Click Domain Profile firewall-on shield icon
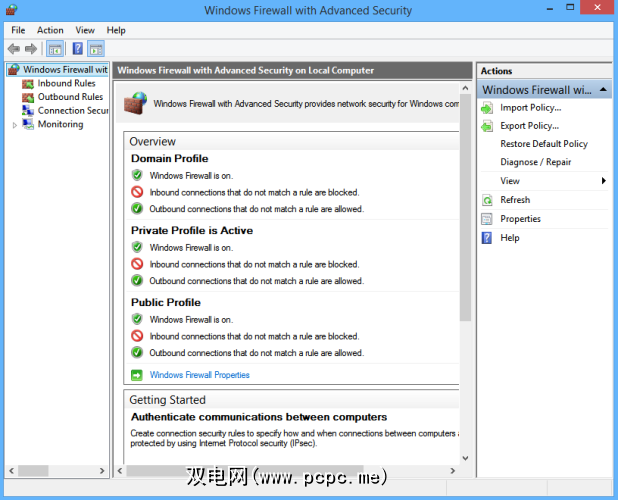618x500 pixels. [137, 175]
